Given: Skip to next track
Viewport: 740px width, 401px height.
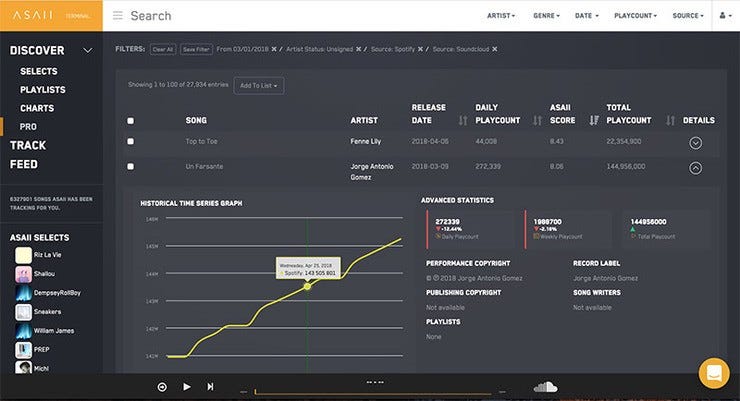Looking at the screenshot, I should 210,387.
